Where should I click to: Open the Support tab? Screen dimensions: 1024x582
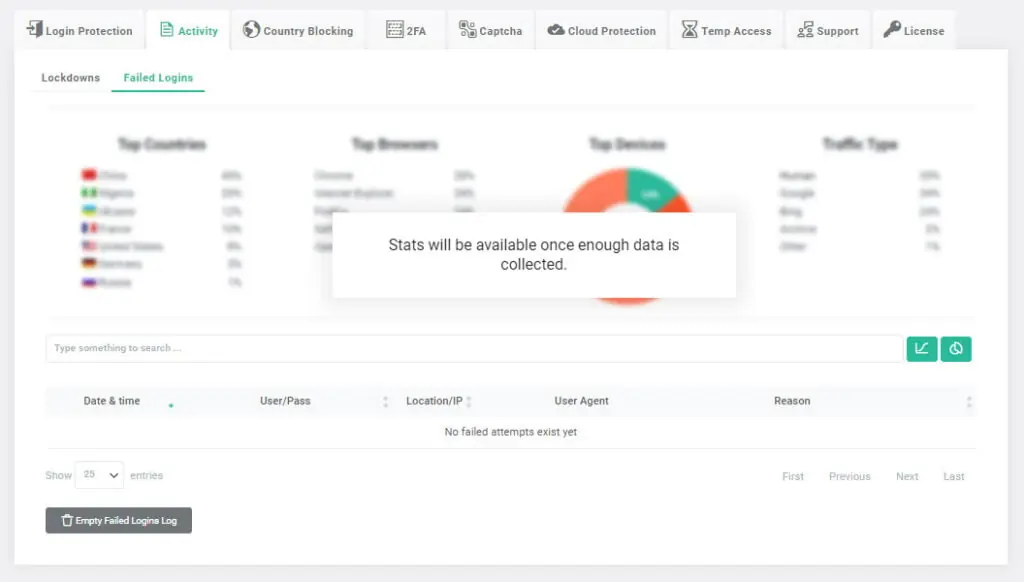[828, 31]
